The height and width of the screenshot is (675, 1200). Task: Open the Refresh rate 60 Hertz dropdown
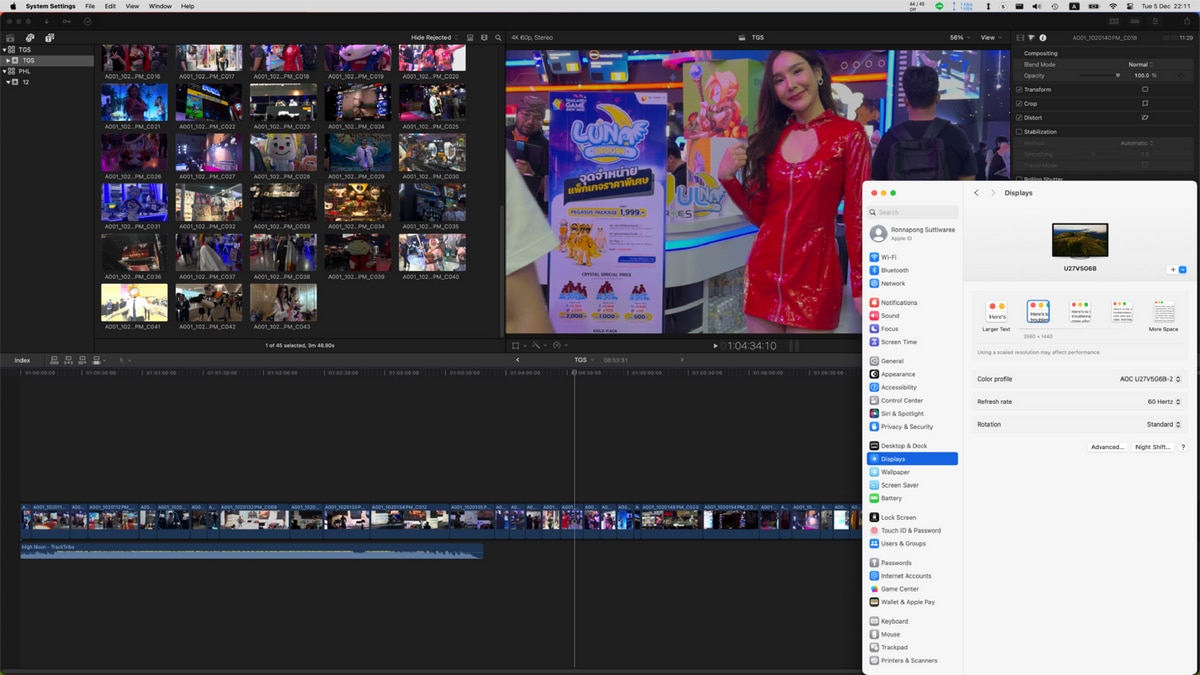coord(1162,402)
